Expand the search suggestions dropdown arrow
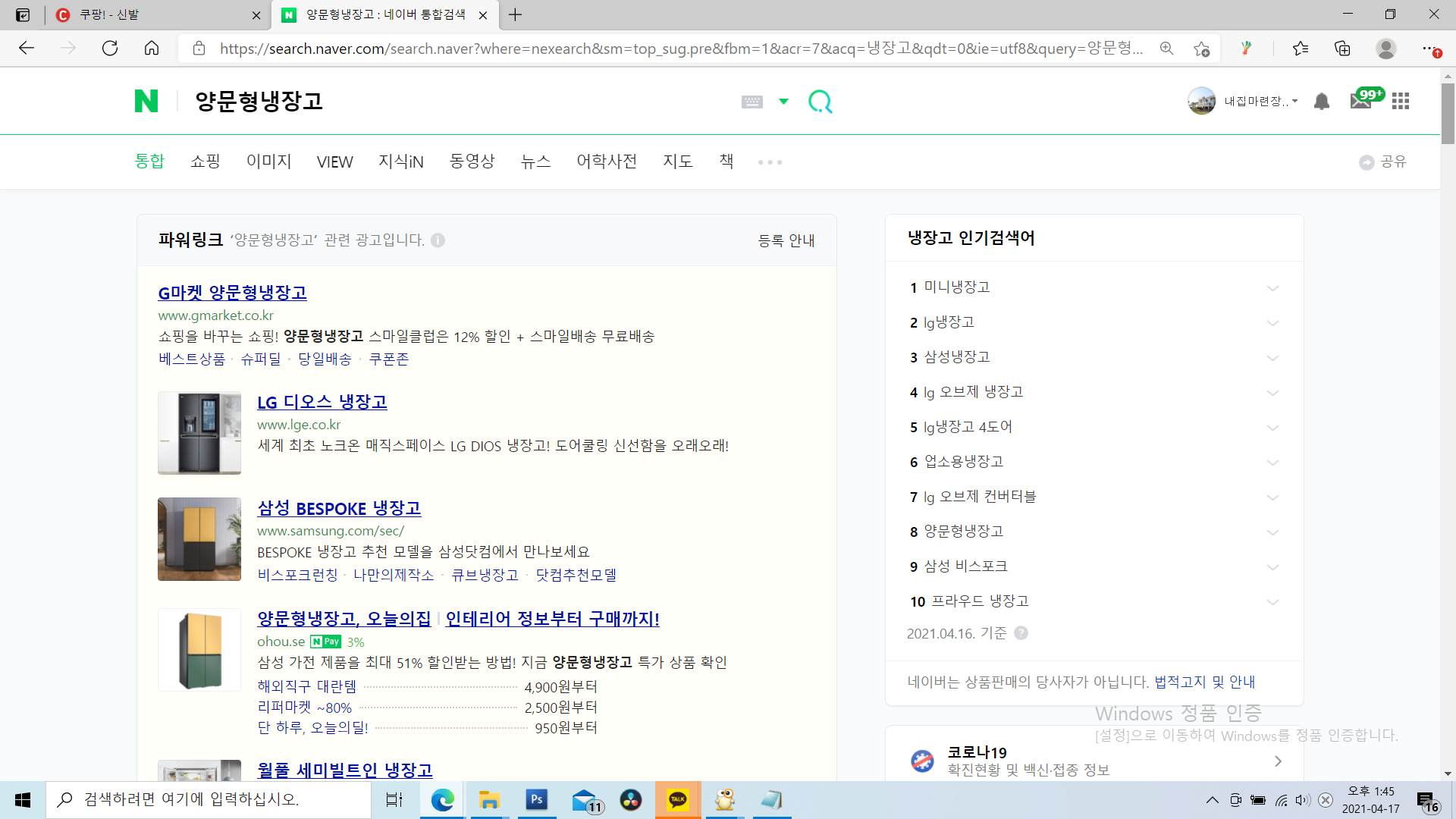The width and height of the screenshot is (1456, 819). 783,101
